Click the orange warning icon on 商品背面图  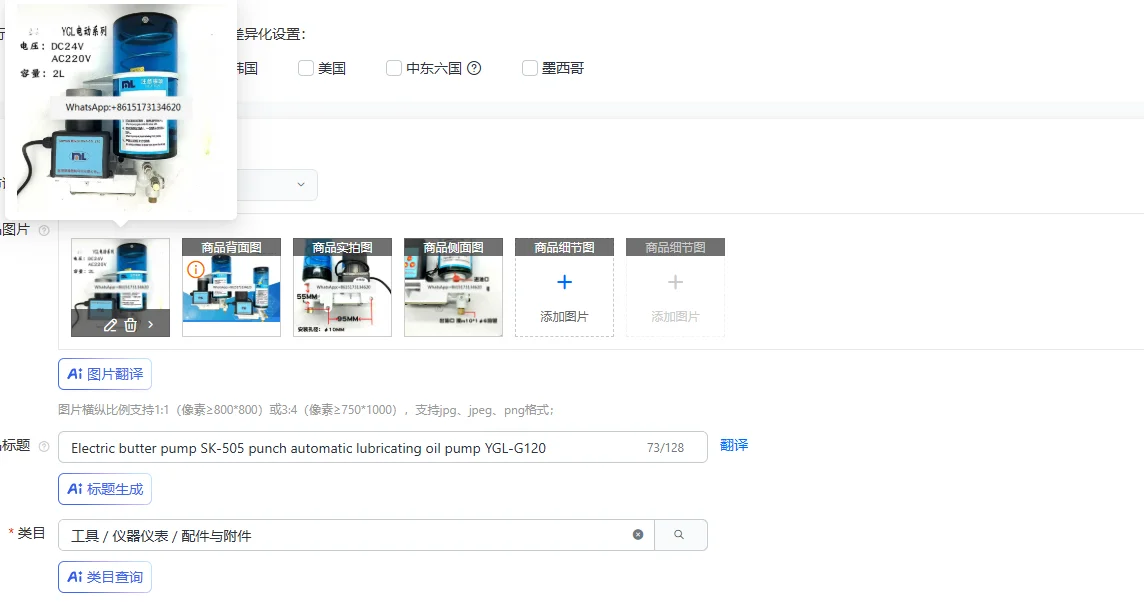(195, 269)
